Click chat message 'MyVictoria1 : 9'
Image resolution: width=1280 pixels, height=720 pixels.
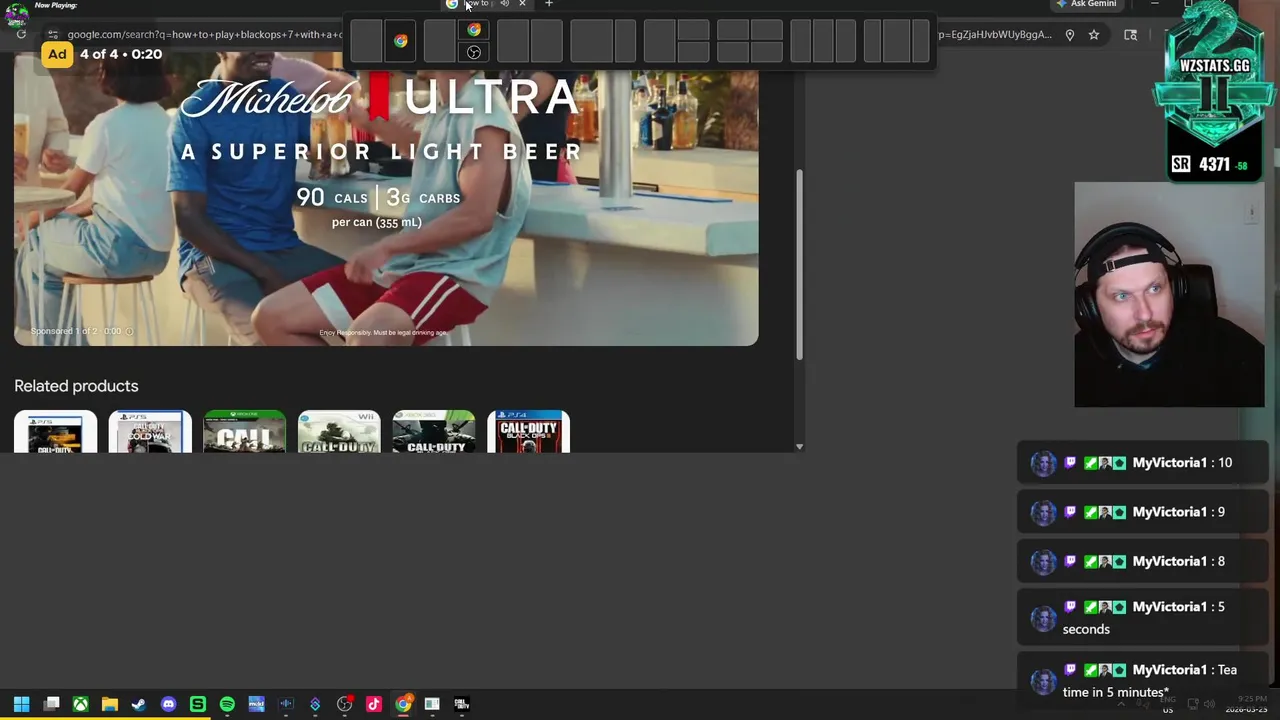click(x=1142, y=512)
